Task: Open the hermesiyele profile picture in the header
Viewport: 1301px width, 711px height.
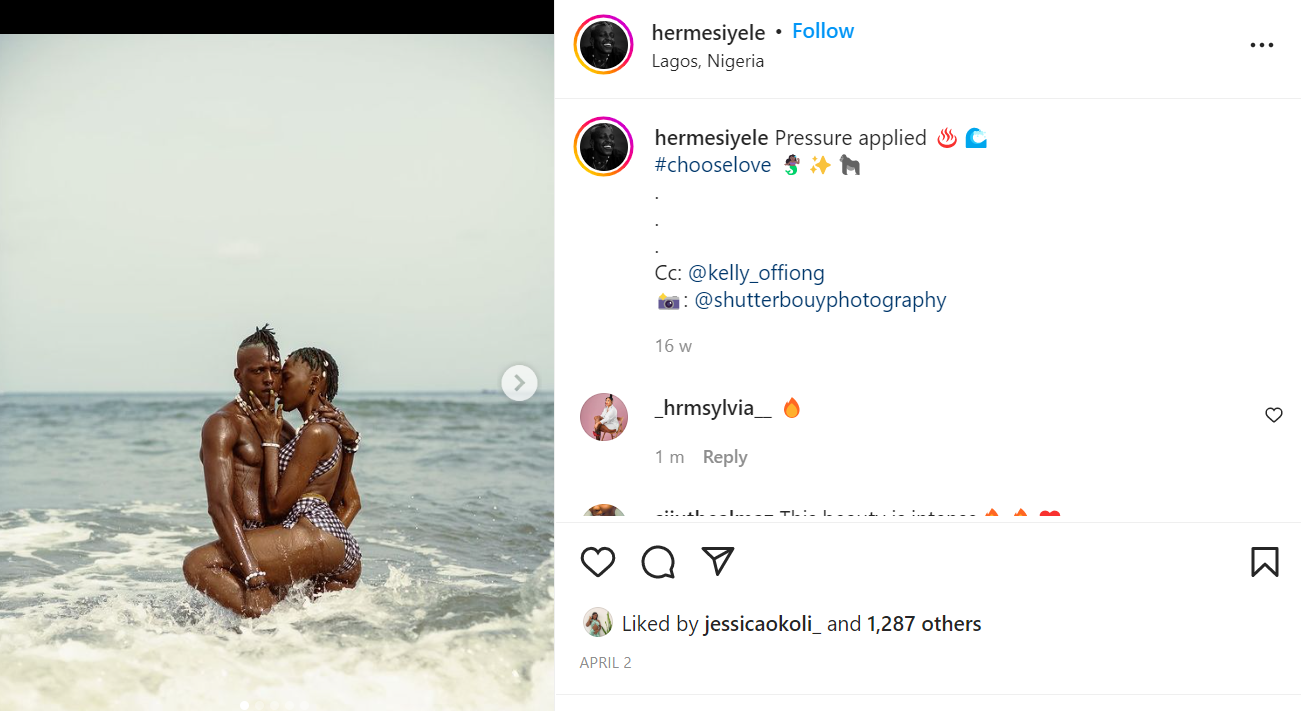Action: [604, 46]
